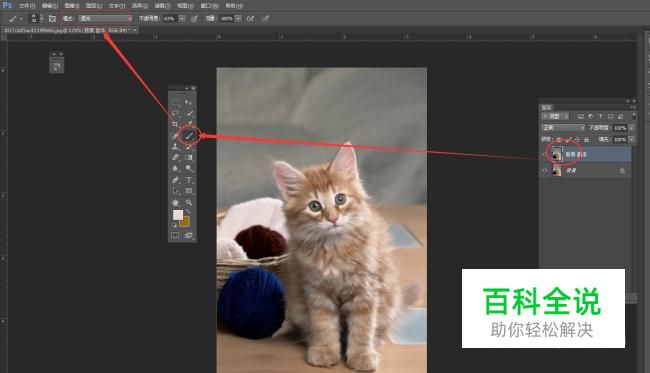Viewport: 650px width, 373px height.
Task: Open the File menu
Action: point(27,6)
